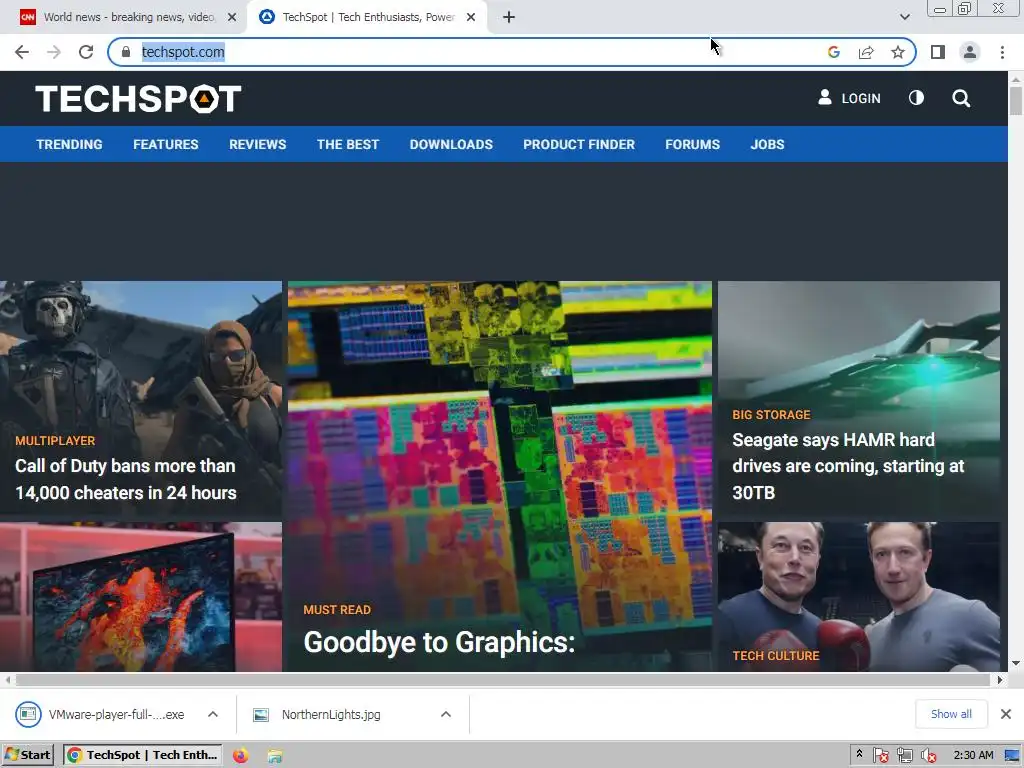Expand the hidden system tray icons

[859, 754]
